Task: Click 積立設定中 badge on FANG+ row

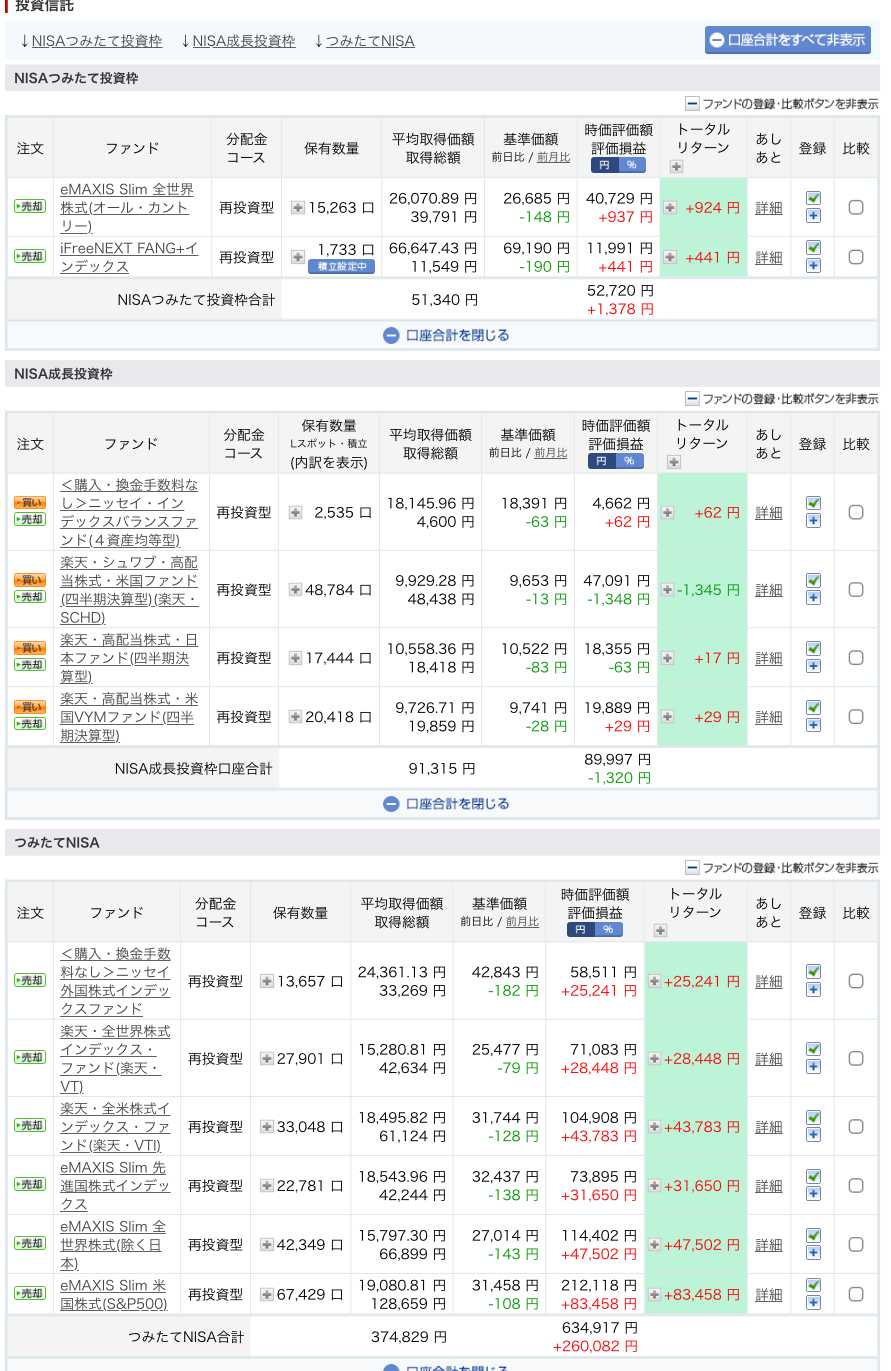Action: click(341, 266)
